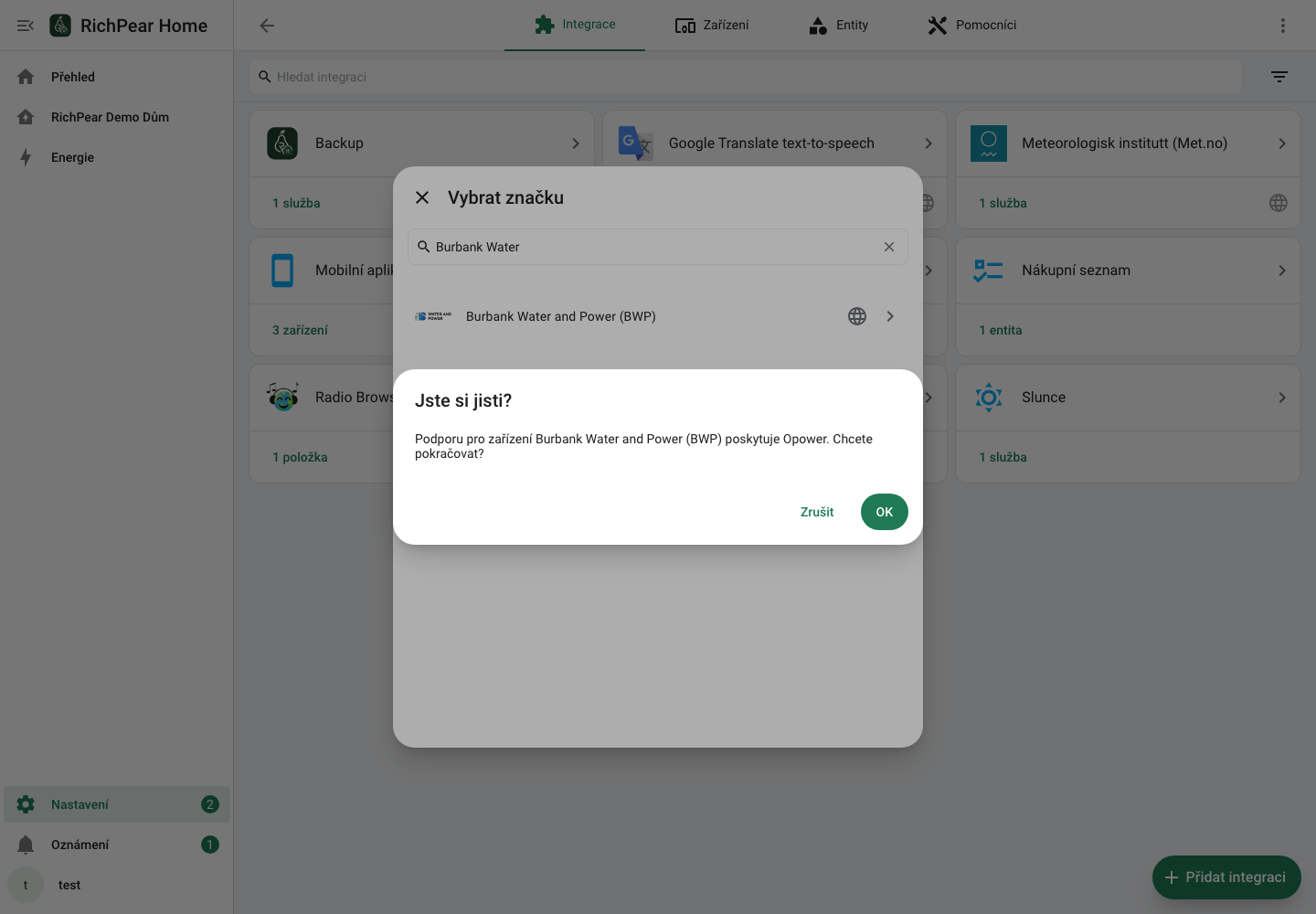Viewport: 1316px width, 914px height.
Task: Click the Radio Browser icon
Action: click(282, 398)
